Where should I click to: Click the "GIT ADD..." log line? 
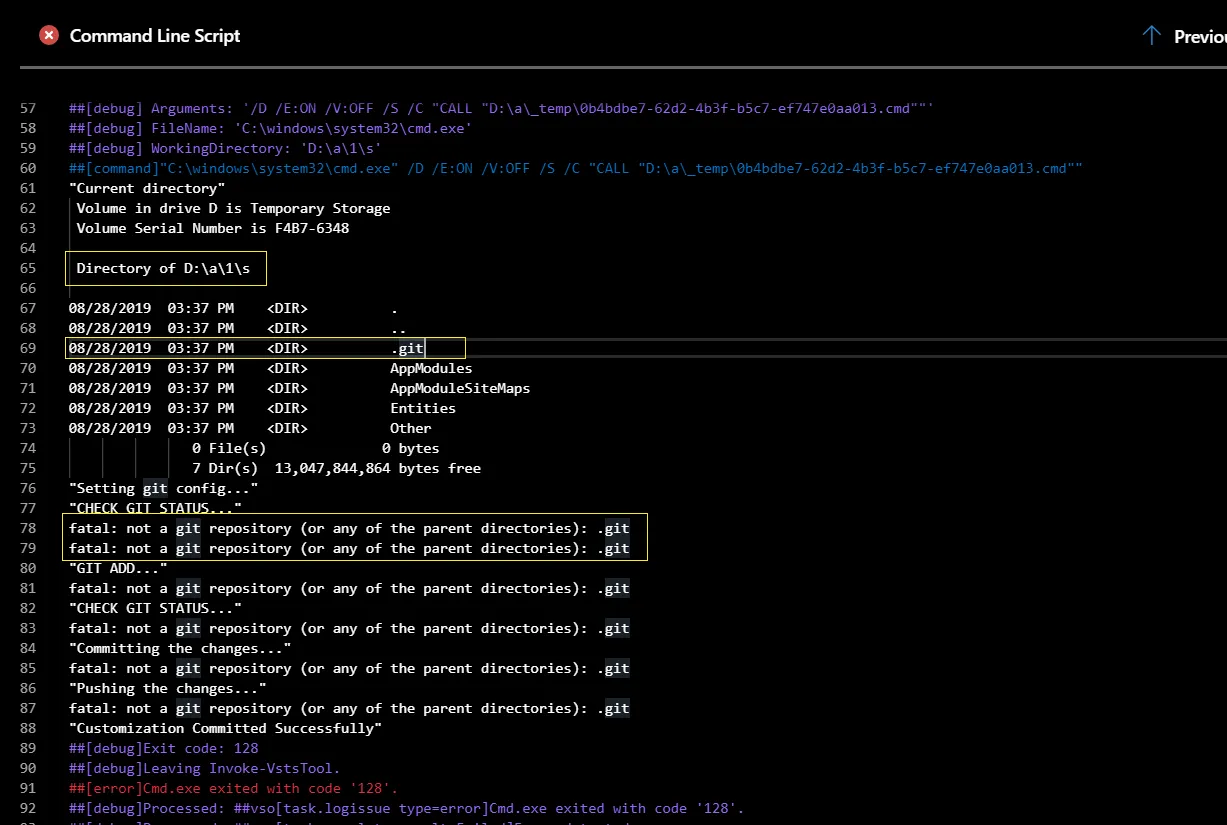(118, 568)
